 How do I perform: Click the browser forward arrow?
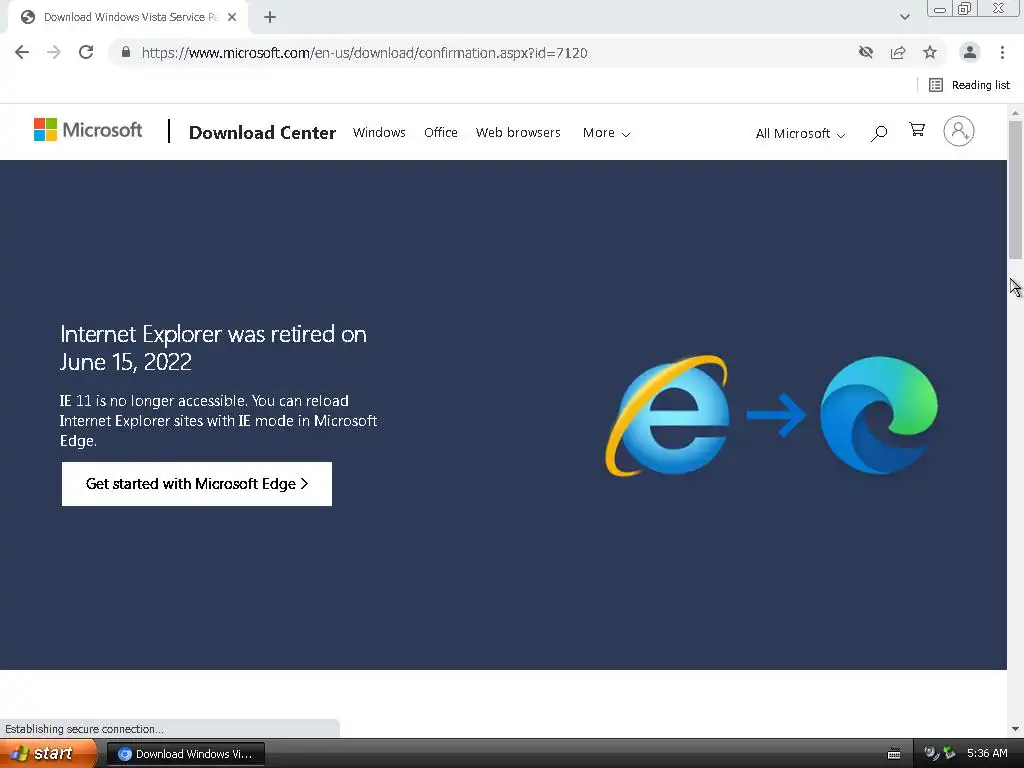(x=54, y=52)
